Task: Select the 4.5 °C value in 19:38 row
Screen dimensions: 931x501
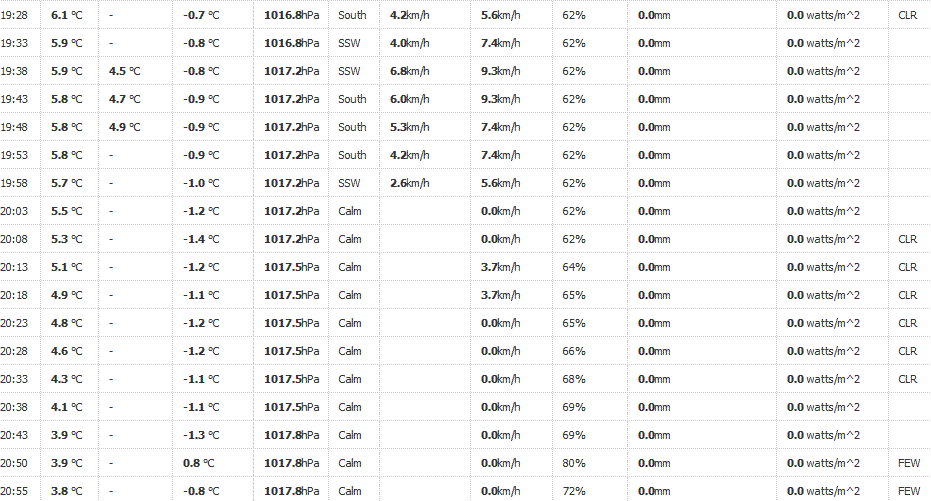Action: pyautogui.click(x=125, y=71)
